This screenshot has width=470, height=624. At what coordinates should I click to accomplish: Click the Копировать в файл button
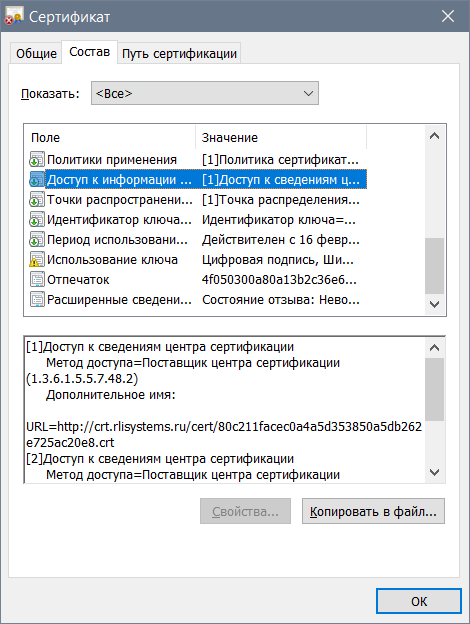click(373, 511)
